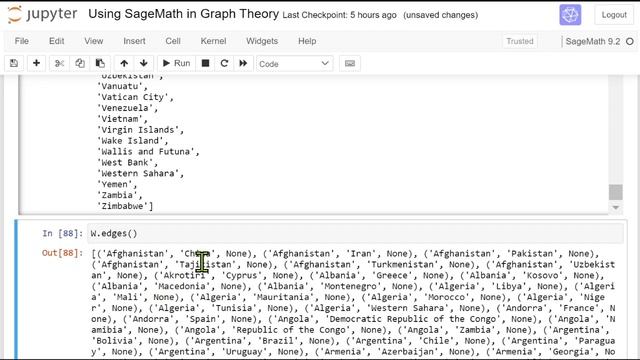Click the In [88] prompt label
This screenshot has height=360, width=640.
point(62,233)
